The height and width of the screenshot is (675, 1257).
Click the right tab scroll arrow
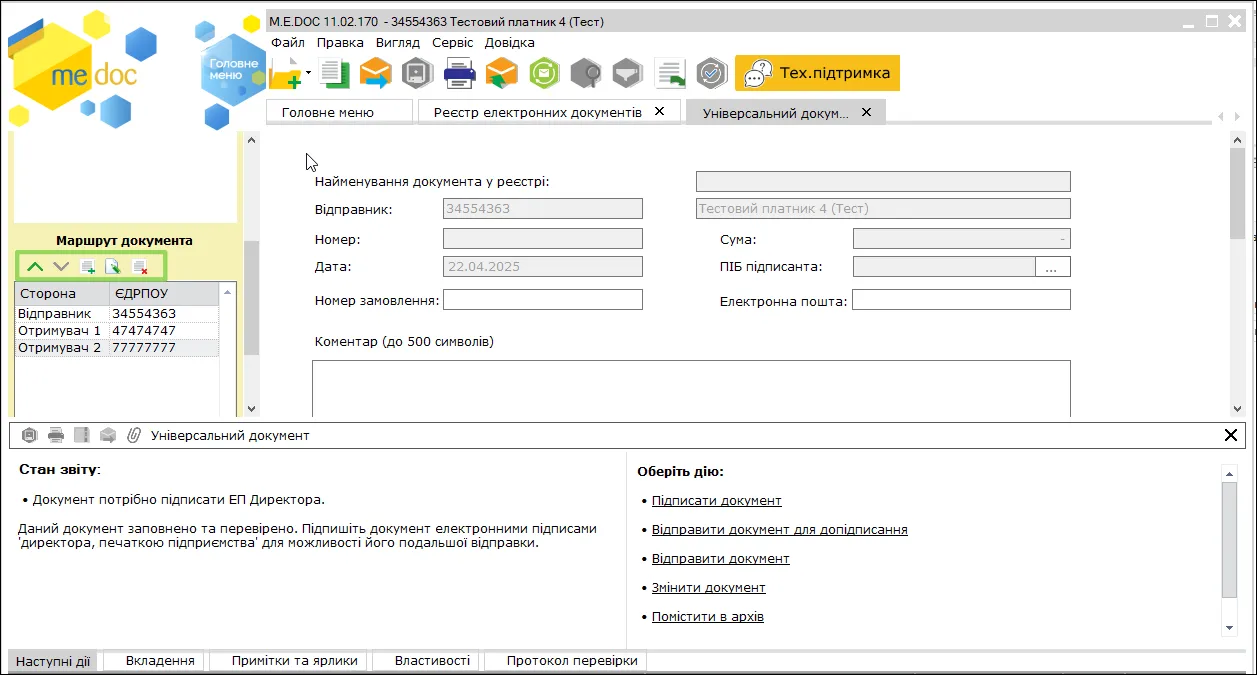1237,116
